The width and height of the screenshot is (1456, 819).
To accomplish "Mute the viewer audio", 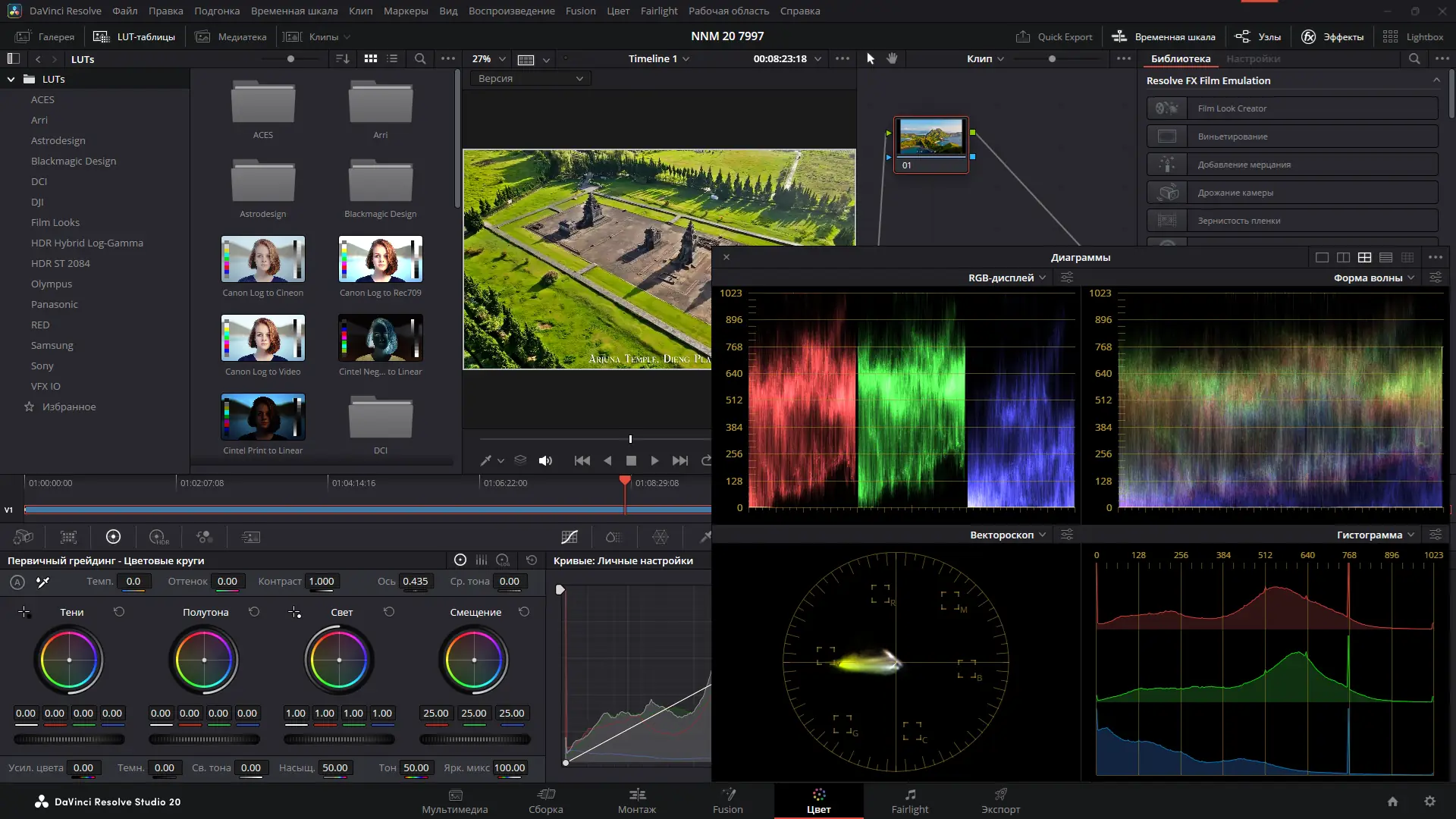I will click(545, 460).
